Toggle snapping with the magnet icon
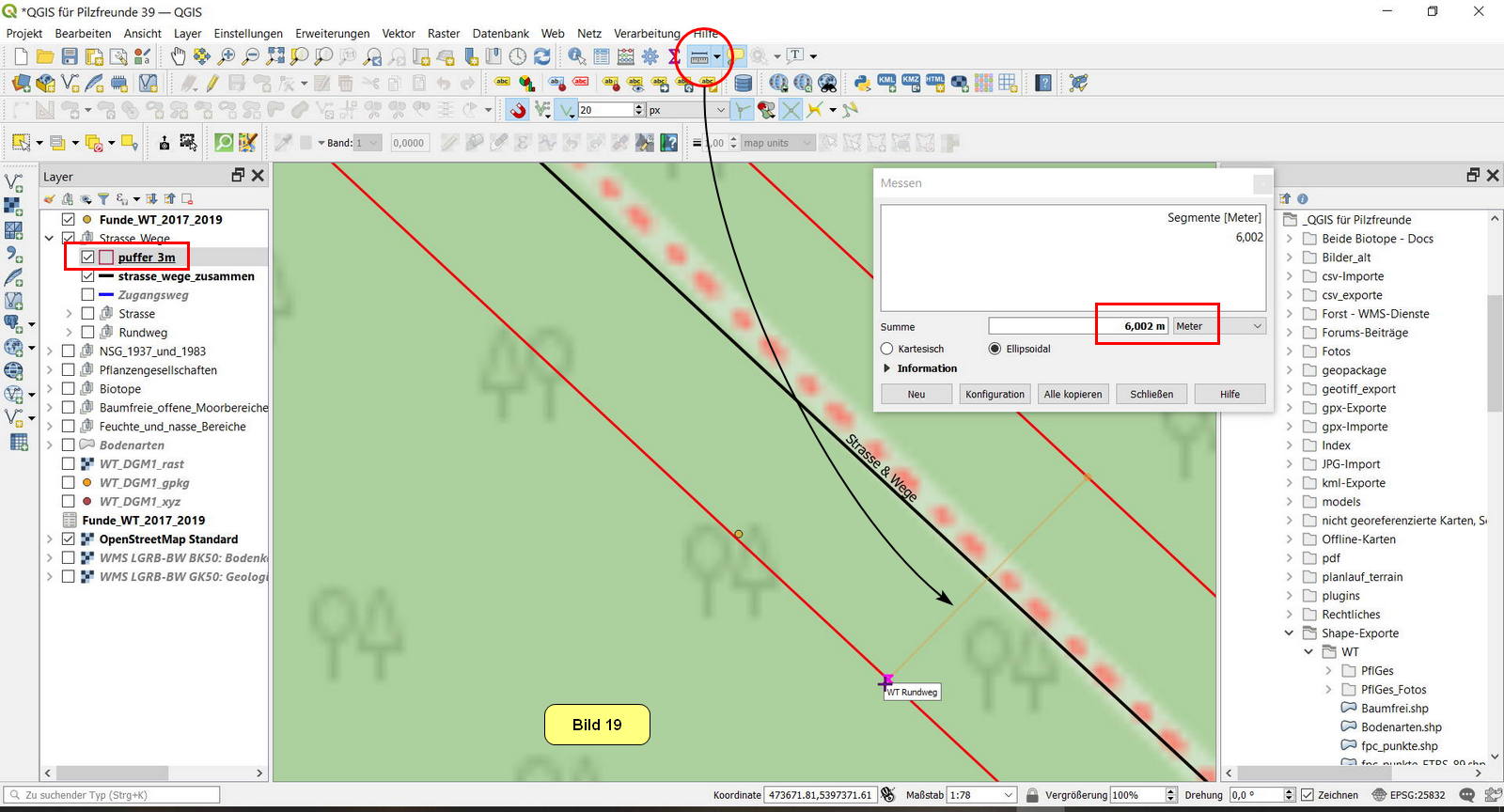1504x812 pixels. click(x=518, y=110)
